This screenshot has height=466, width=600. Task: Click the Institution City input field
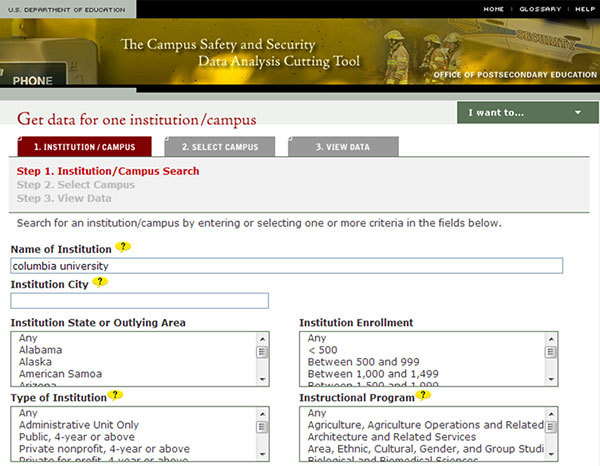click(140, 301)
